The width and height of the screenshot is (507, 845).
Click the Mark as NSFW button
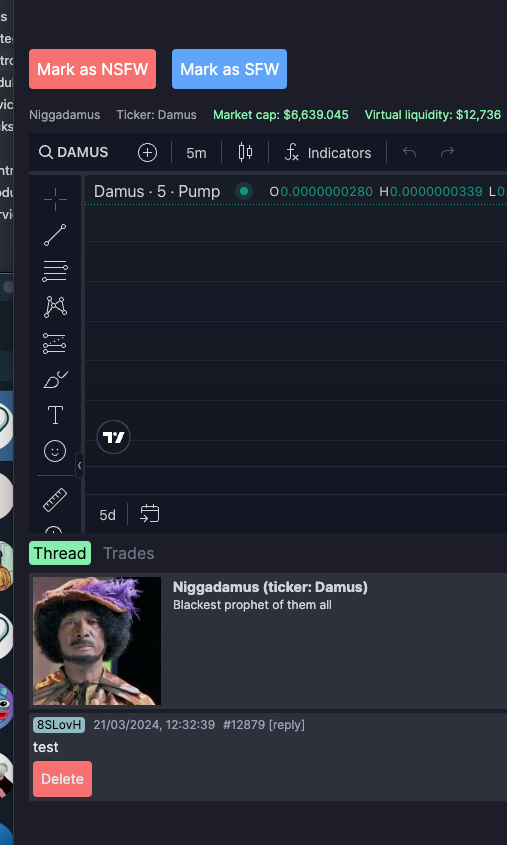[x=93, y=69]
